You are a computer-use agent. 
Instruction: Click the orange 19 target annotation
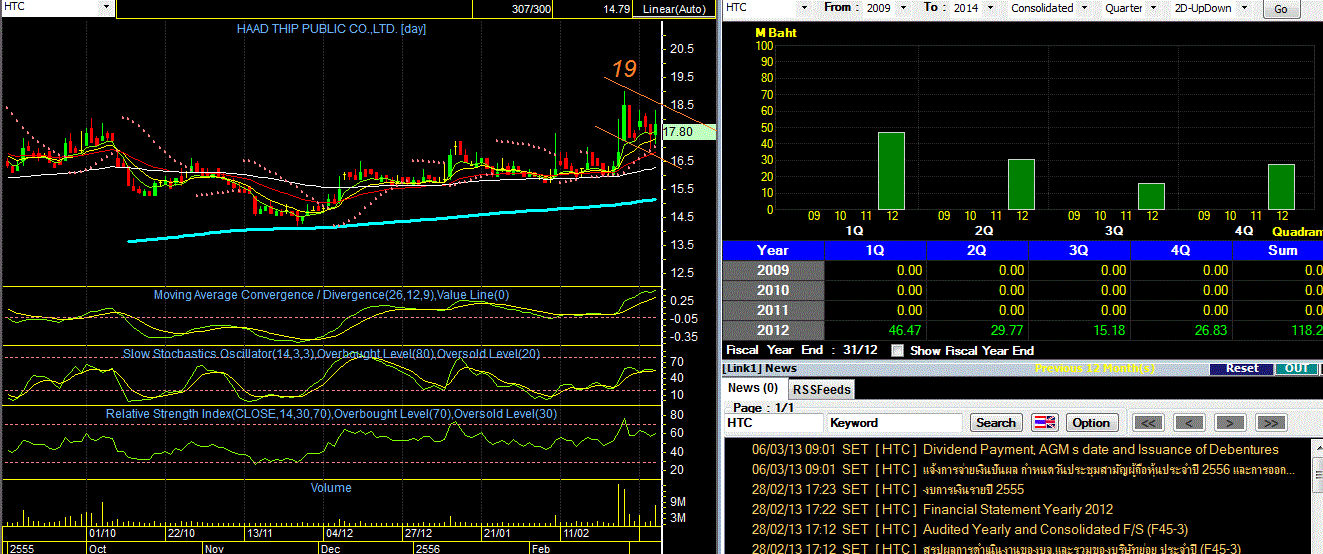click(x=624, y=69)
